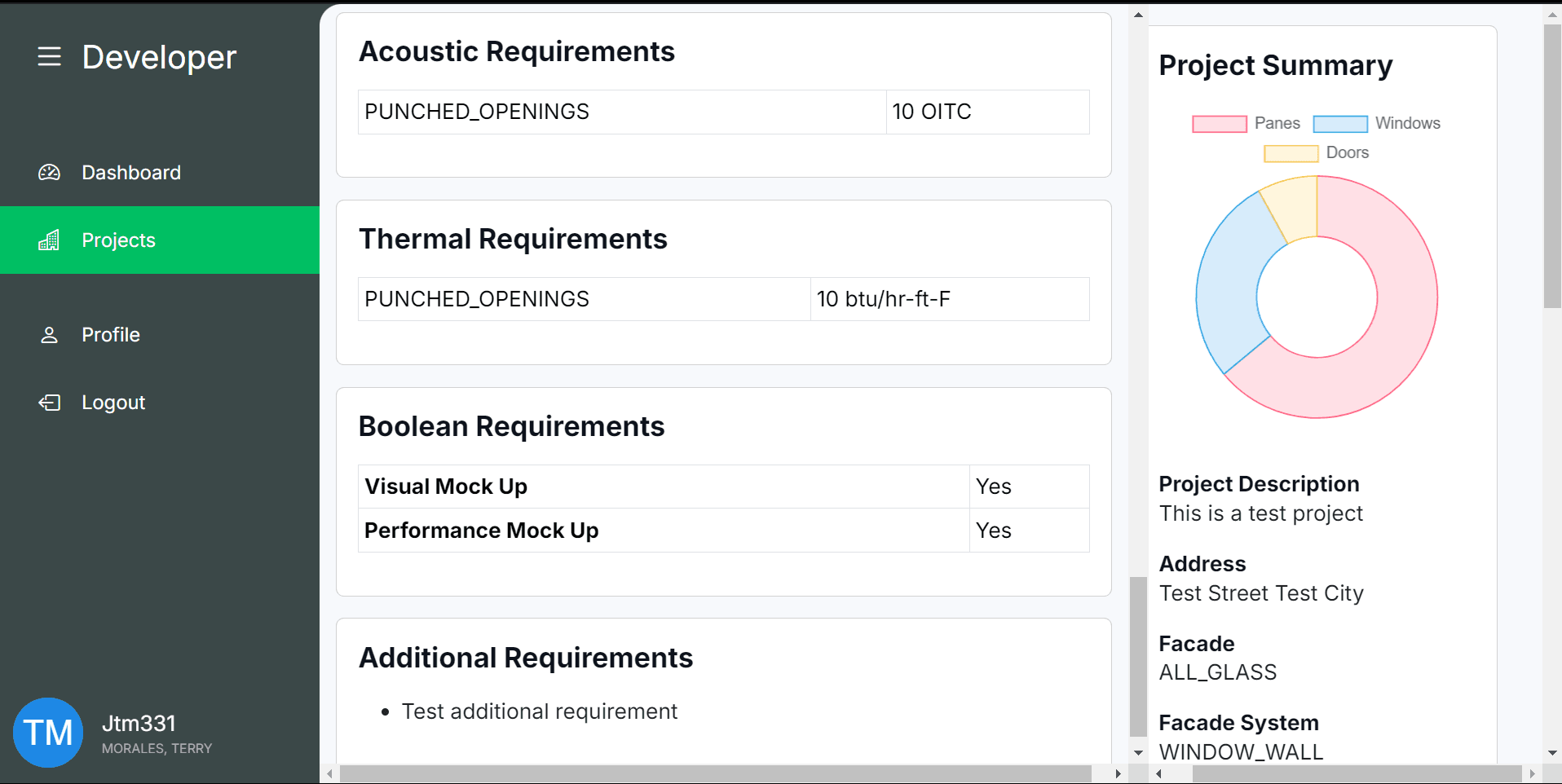Open the TM user avatar
This screenshot has width=1562, height=784.
coord(48,733)
